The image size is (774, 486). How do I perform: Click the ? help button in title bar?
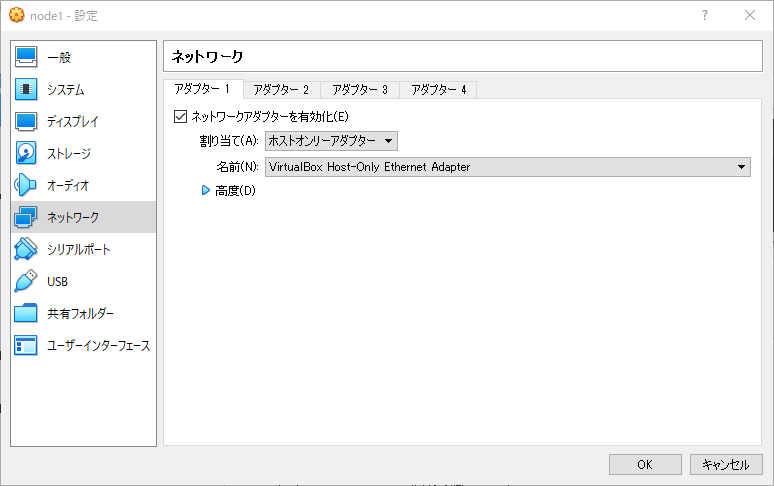click(x=705, y=15)
